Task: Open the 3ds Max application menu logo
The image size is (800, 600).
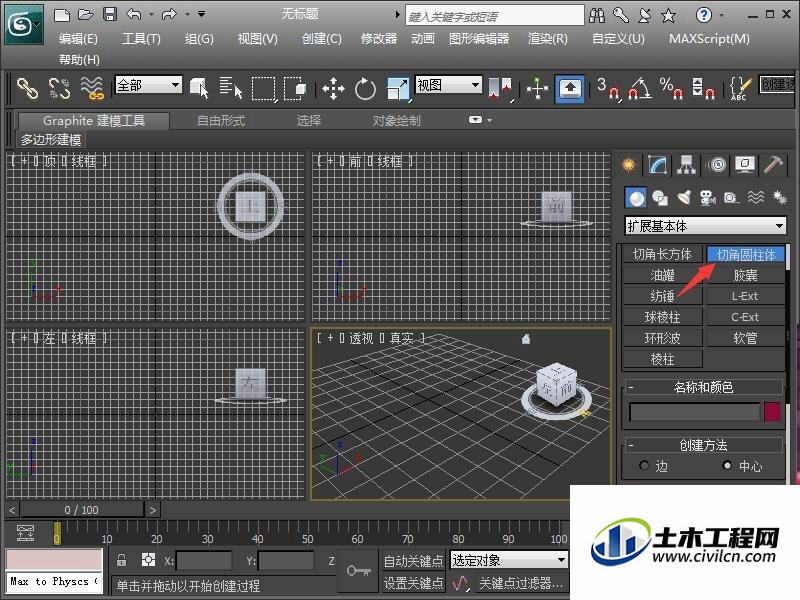Action: 23,24
